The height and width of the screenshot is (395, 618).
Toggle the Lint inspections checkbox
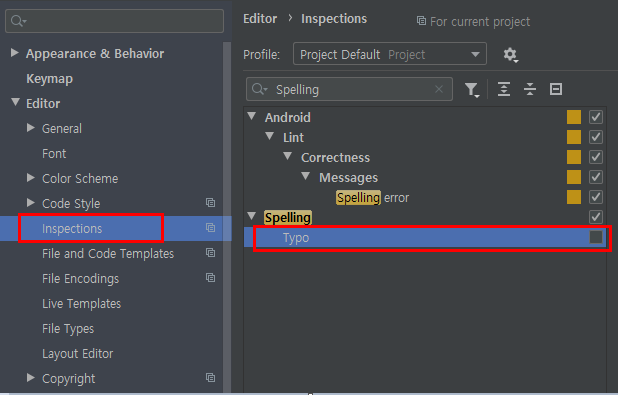pos(596,137)
